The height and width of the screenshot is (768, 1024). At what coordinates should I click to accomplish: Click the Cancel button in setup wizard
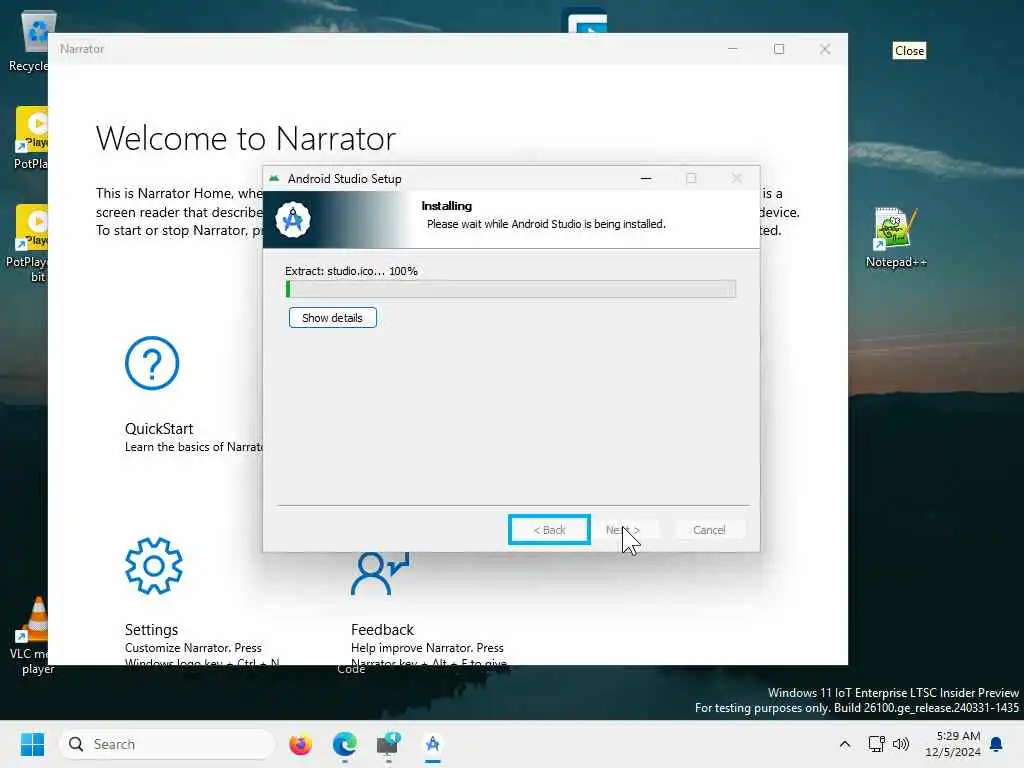click(x=709, y=530)
